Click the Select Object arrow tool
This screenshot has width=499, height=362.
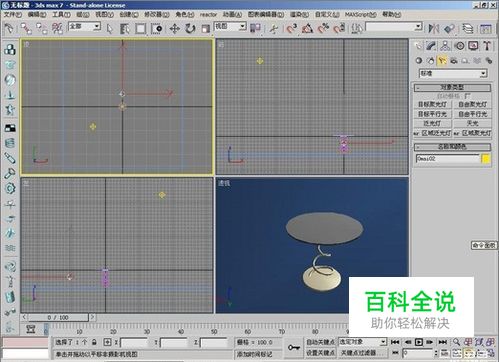point(110,29)
